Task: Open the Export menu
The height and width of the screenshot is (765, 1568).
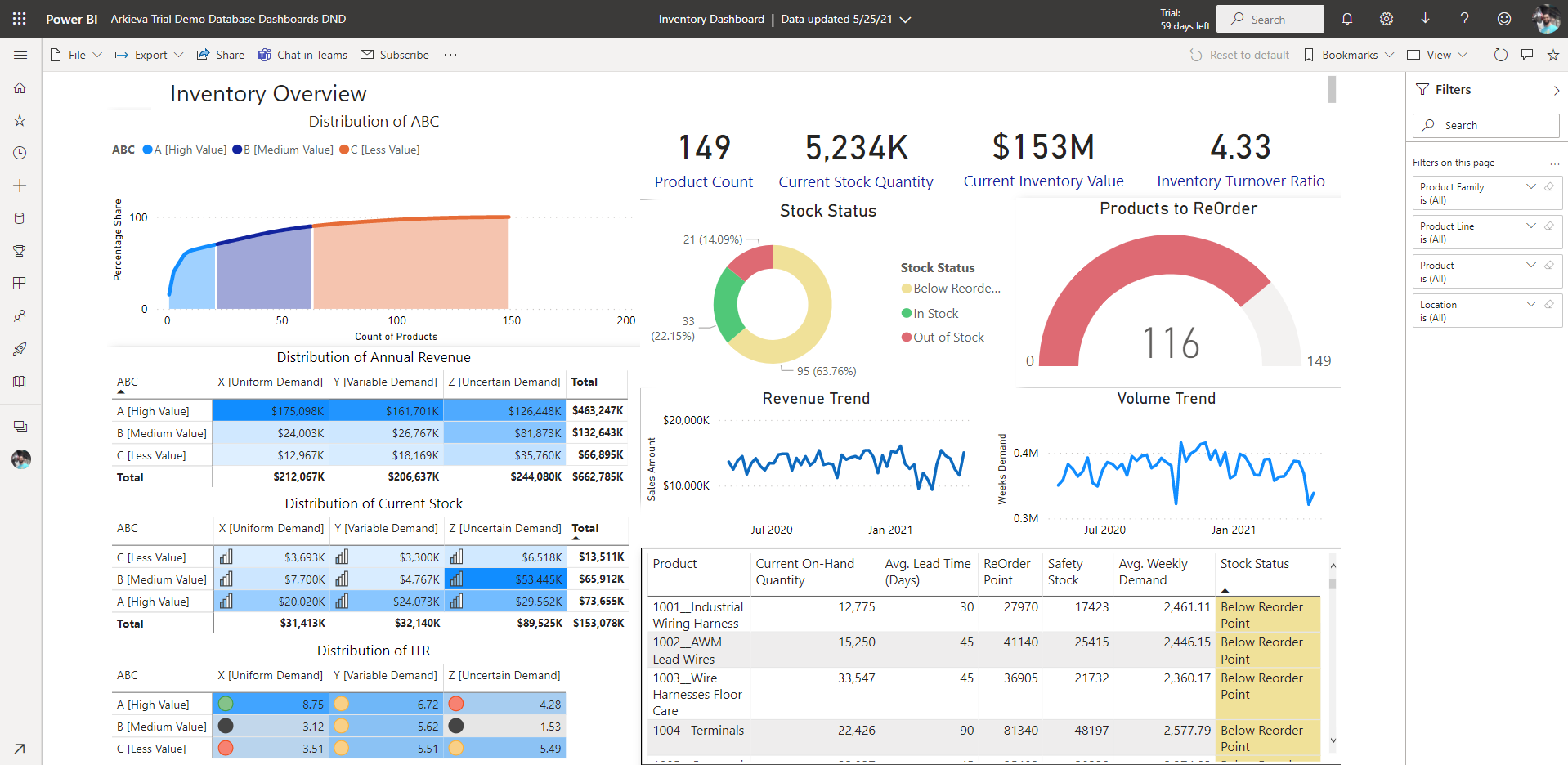Action: coord(149,55)
